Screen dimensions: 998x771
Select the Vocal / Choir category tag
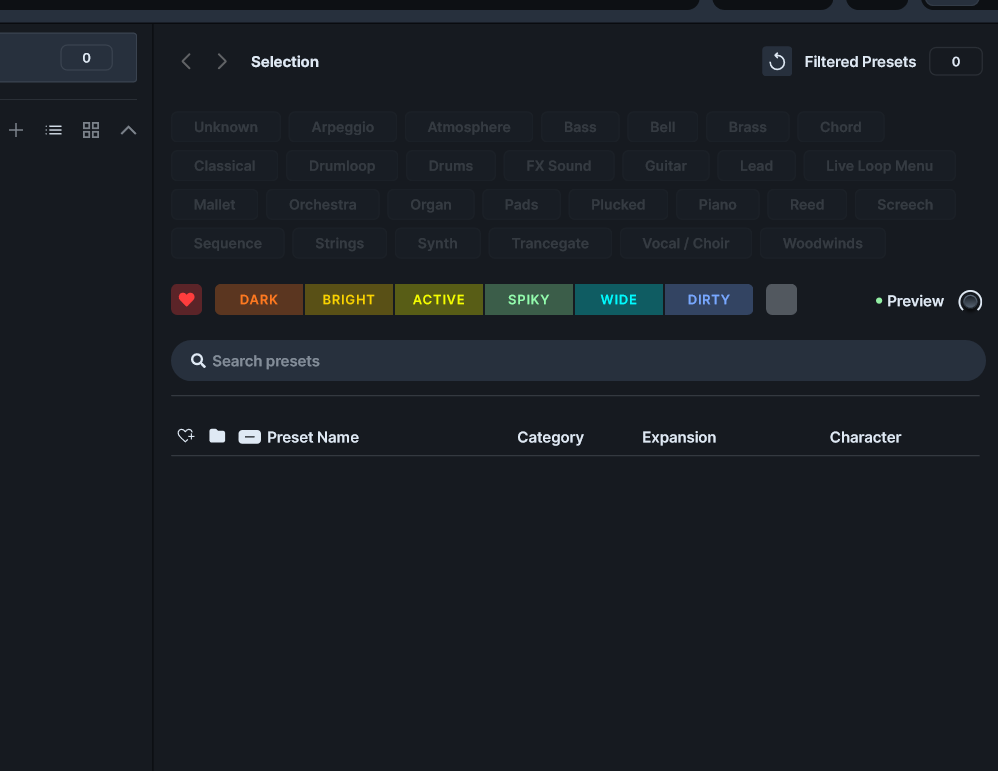(685, 243)
